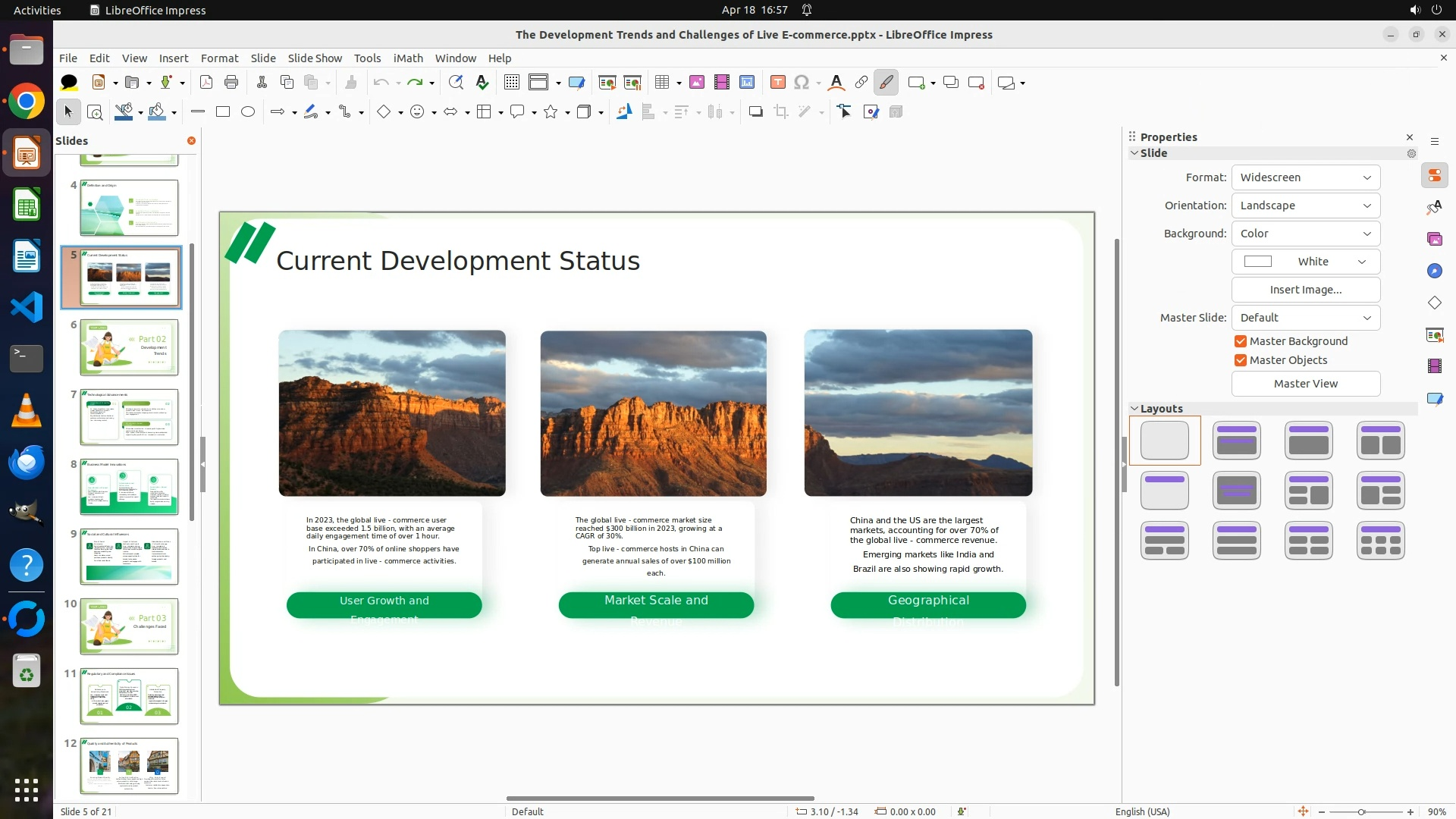
Task: Open the Slide Show menu
Action: coord(315,58)
